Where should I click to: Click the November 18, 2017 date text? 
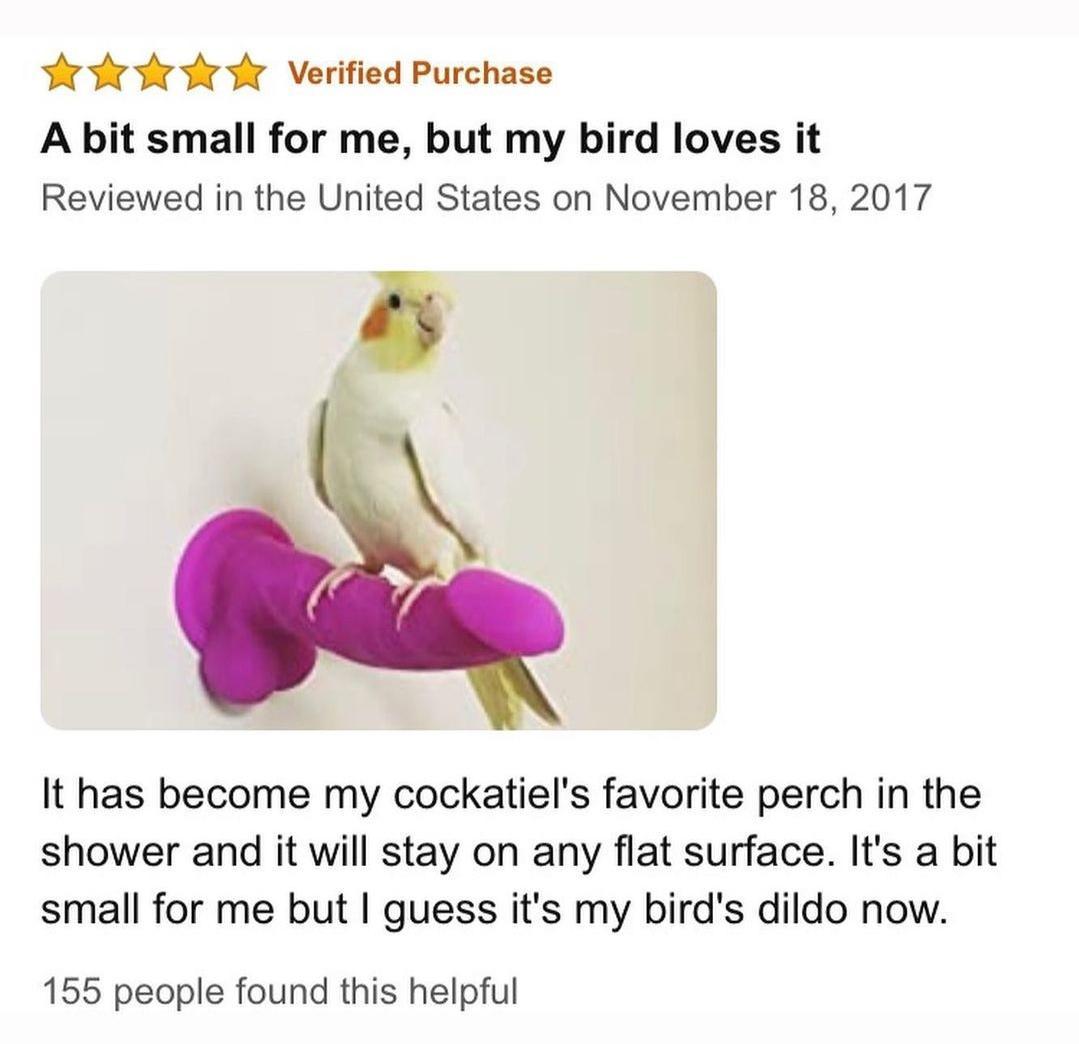click(x=767, y=198)
